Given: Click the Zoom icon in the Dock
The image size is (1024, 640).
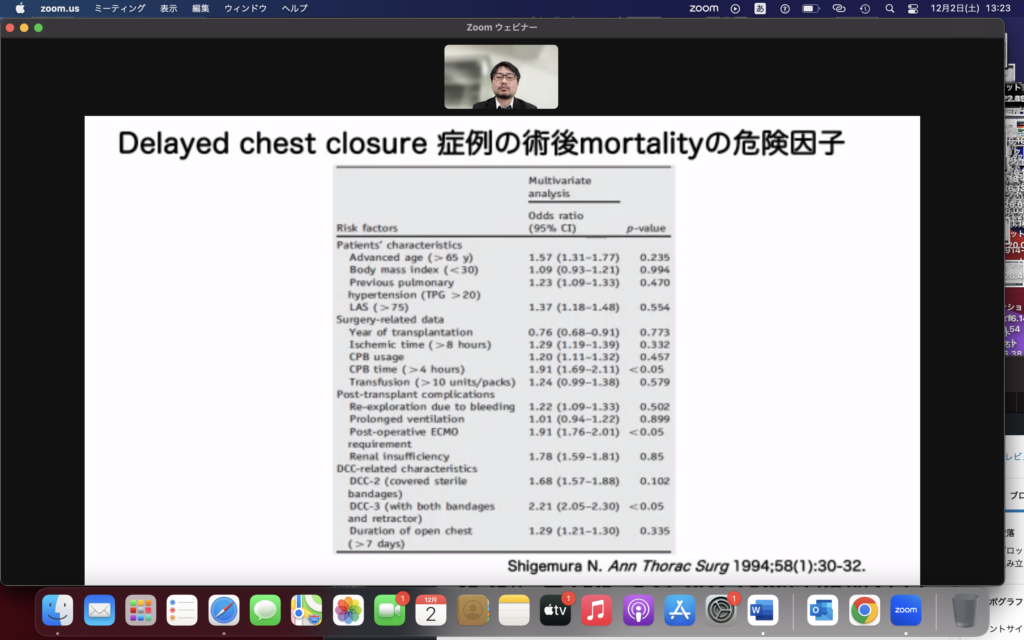Looking at the screenshot, I should [905, 609].
